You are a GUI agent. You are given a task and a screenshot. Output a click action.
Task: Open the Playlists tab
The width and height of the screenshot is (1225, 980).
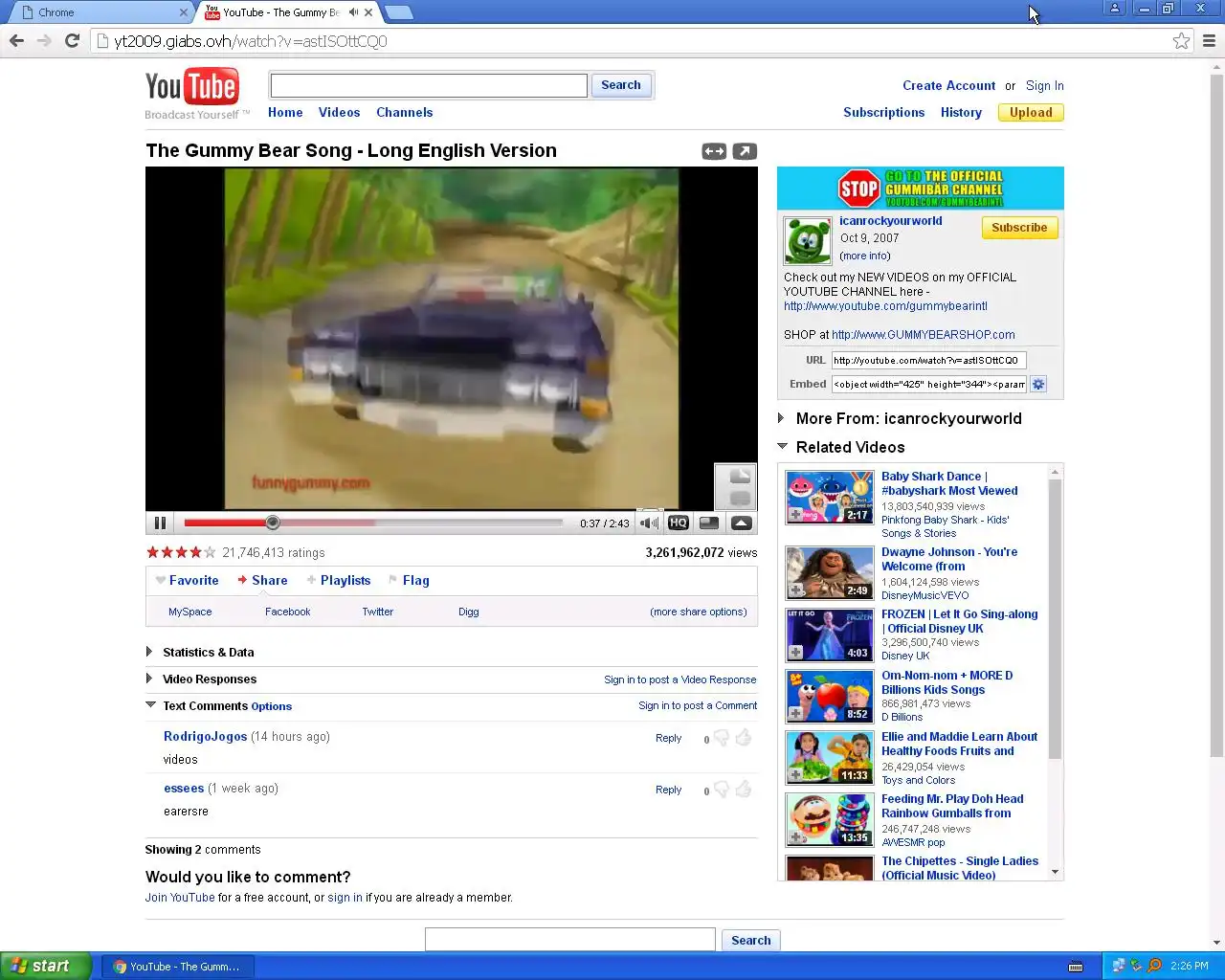(339, 581)
